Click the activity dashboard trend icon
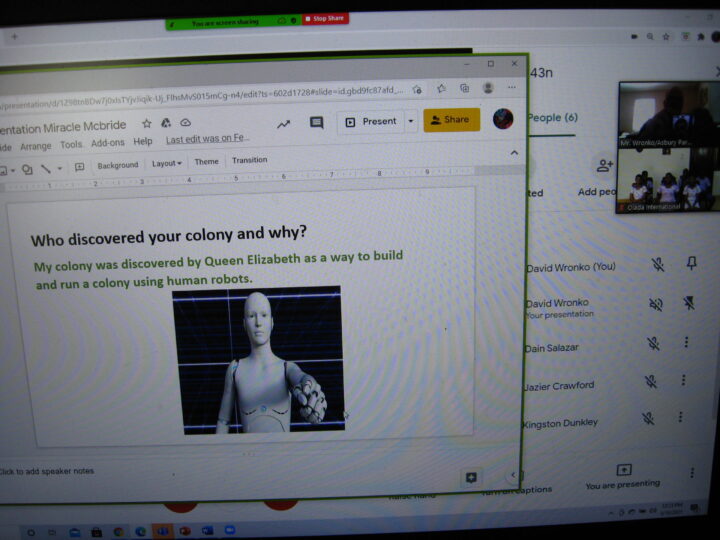This screenshot has height=540, width=720. [283, 124]
